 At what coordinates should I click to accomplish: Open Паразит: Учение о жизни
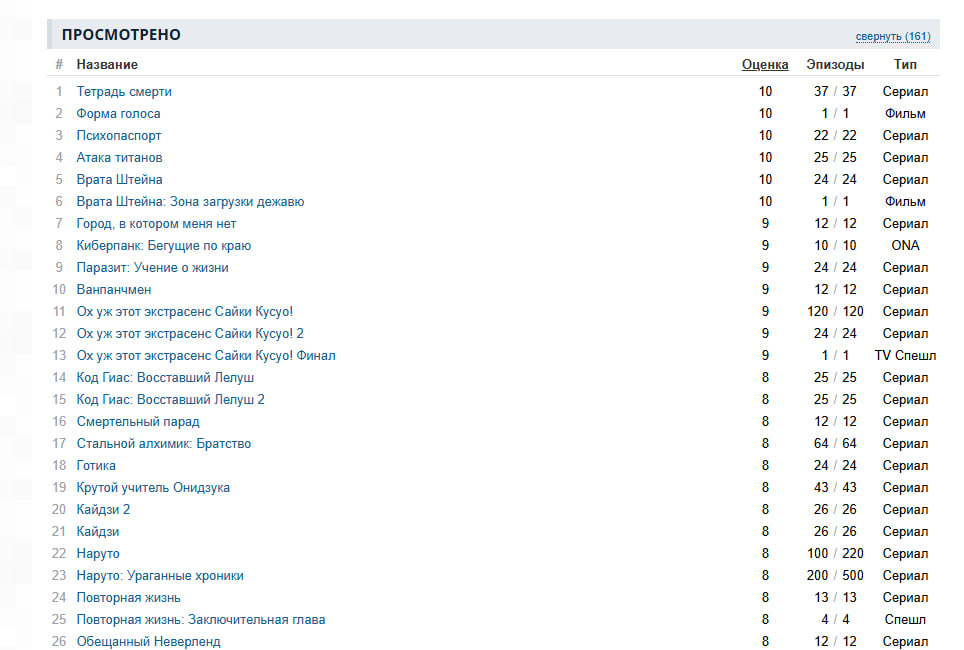tap(152, 268)
